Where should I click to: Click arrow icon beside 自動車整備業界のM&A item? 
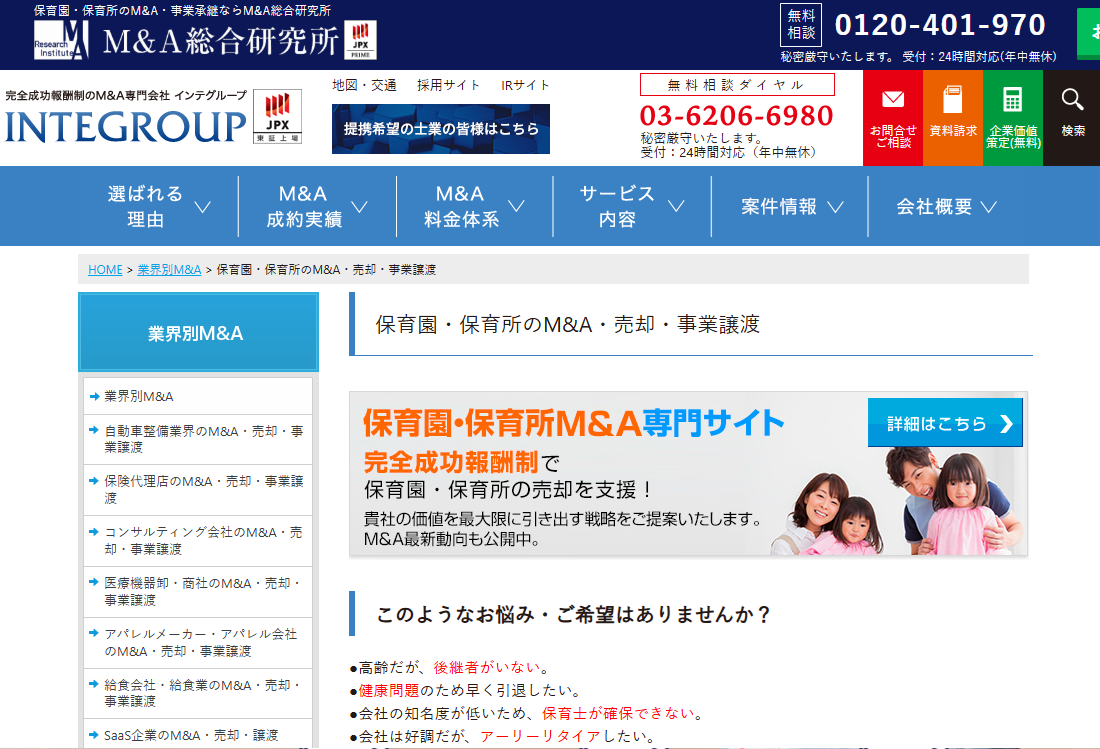[x=94, y=430]
